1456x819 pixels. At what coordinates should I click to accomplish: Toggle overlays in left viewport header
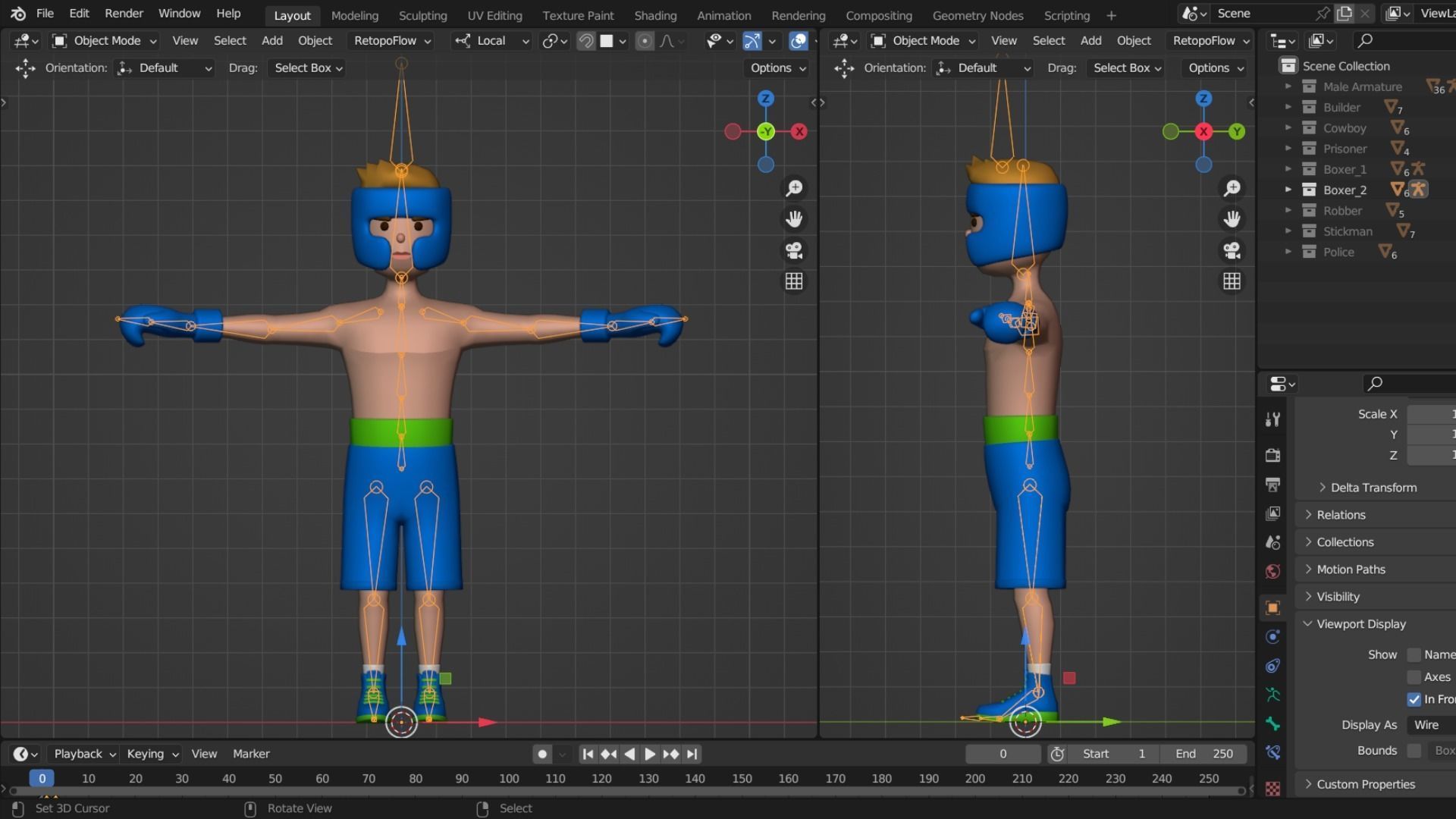point(799,41)
